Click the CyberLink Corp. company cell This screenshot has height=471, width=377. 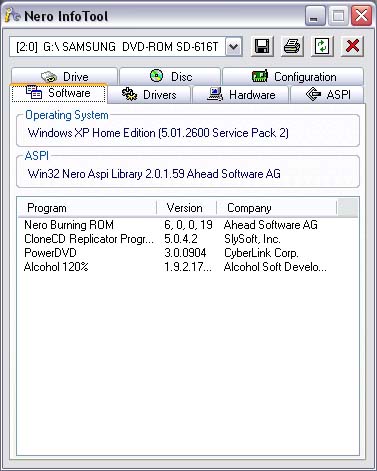[x=261, y=253]
